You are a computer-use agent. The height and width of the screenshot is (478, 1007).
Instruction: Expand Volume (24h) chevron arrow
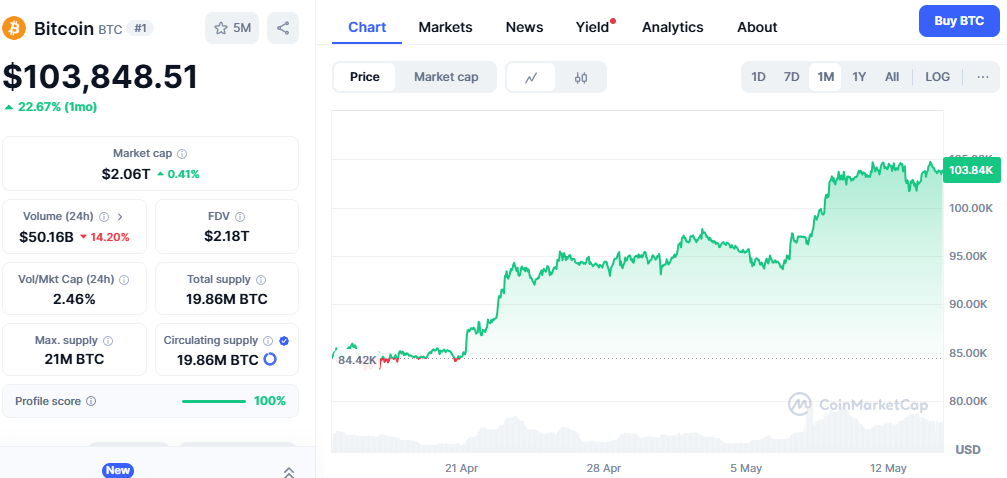(x=120, y=217)
